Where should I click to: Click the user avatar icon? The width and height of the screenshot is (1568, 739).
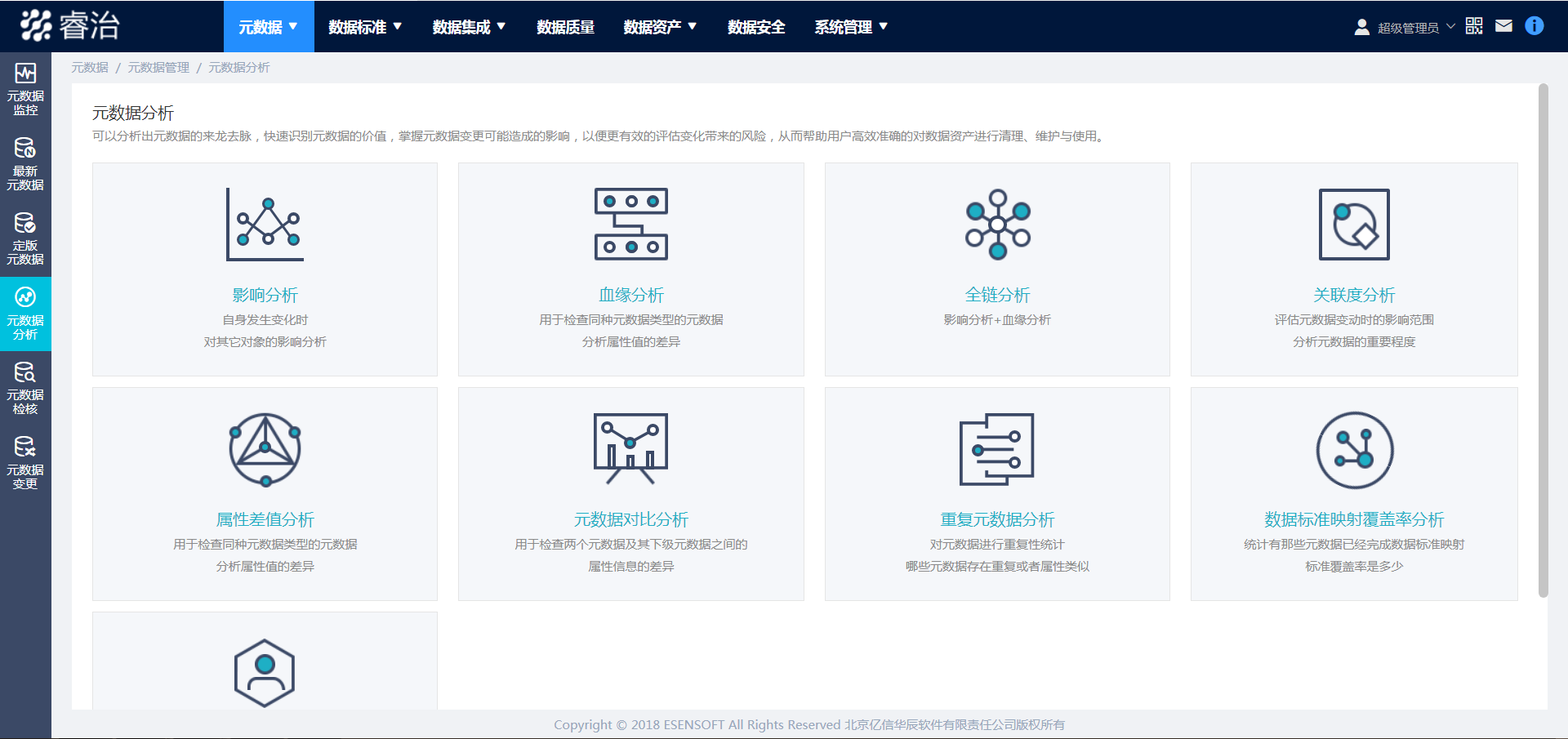click(1361, 27)
